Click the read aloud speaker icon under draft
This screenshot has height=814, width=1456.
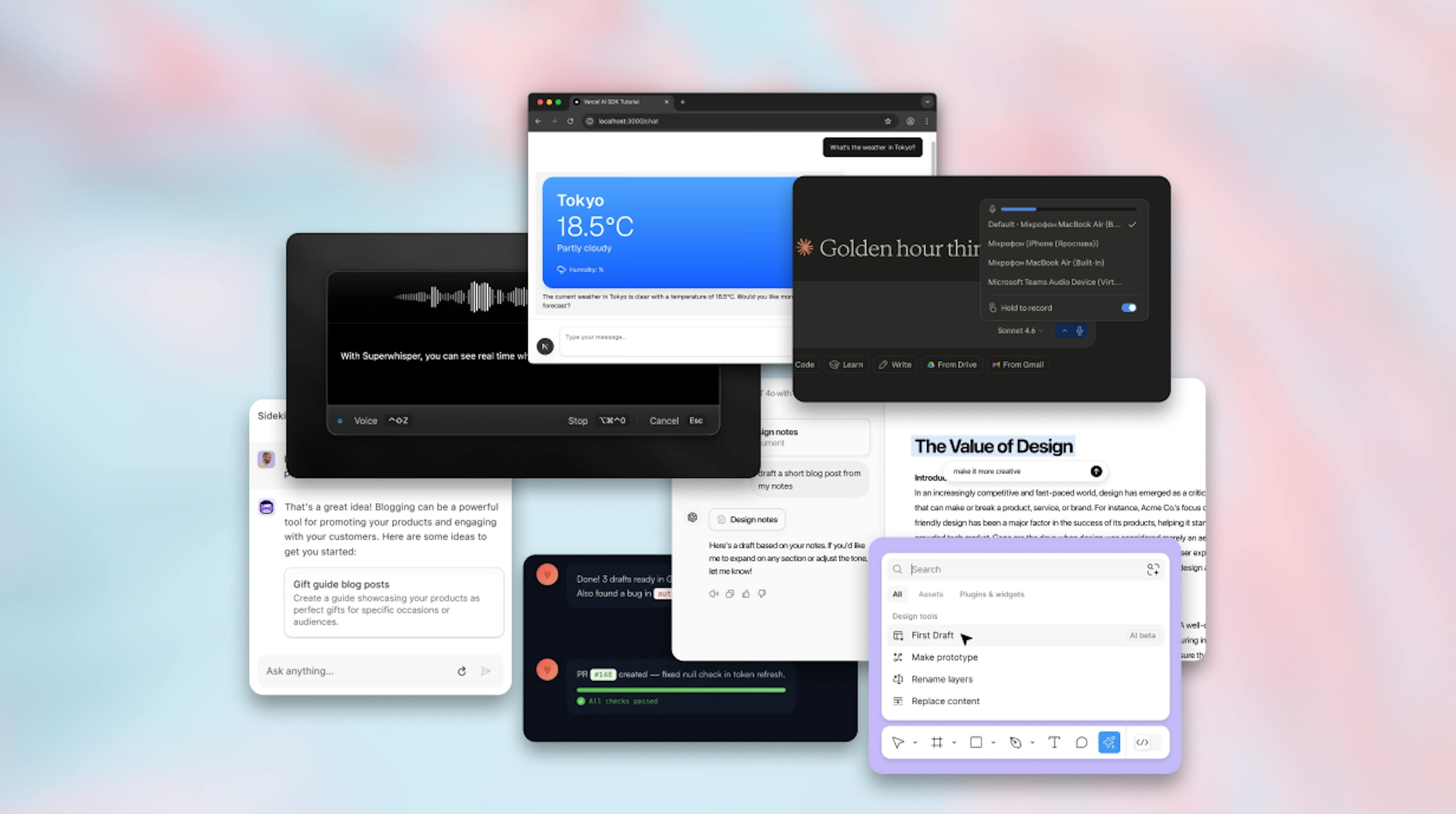713,594
